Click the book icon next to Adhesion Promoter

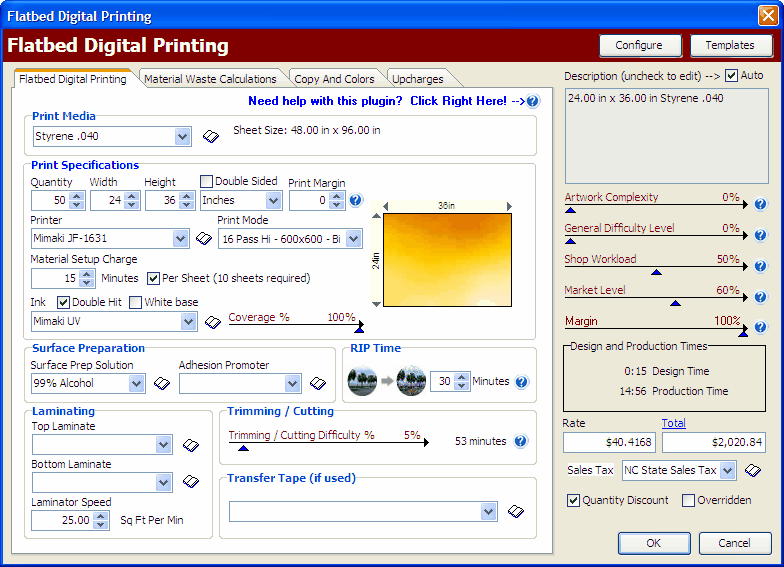(318, 384)
